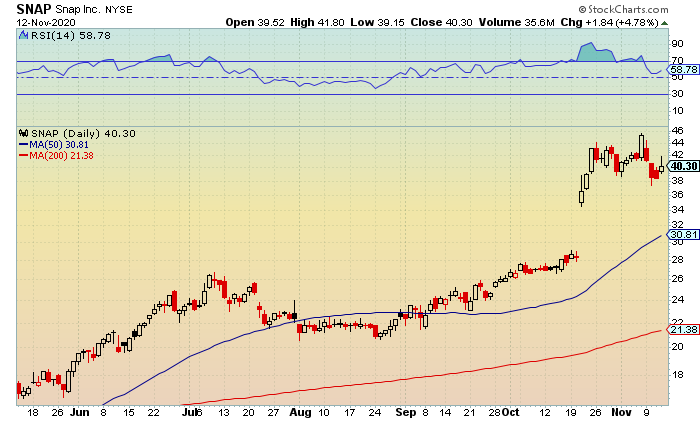700x421 pixels.
Task: Click the Chg +1.84 (+4.78%) value
Action: point(610,22)
